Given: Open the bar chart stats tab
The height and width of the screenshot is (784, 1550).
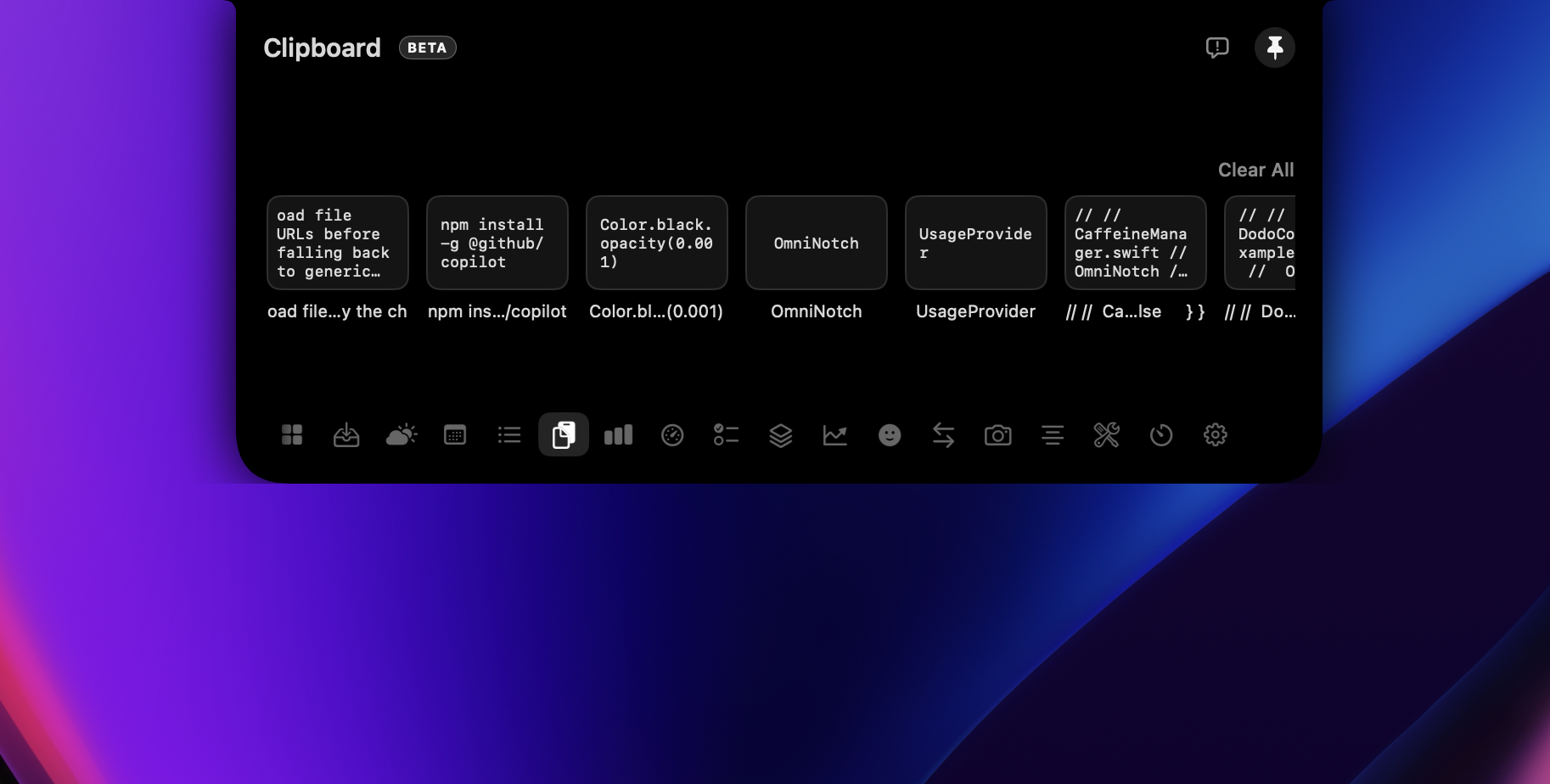Looking at the screenshot, I should coord(618,435).
